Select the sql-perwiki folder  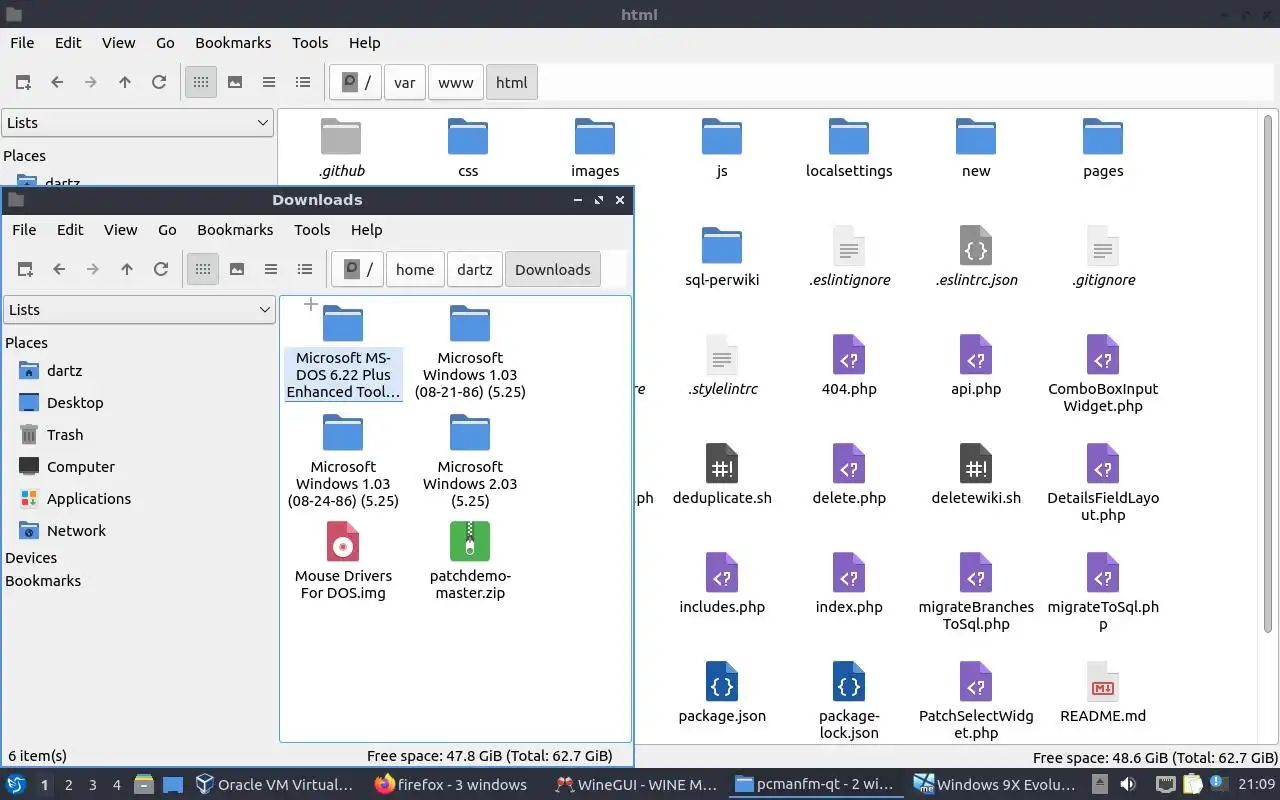pos(722,256)
